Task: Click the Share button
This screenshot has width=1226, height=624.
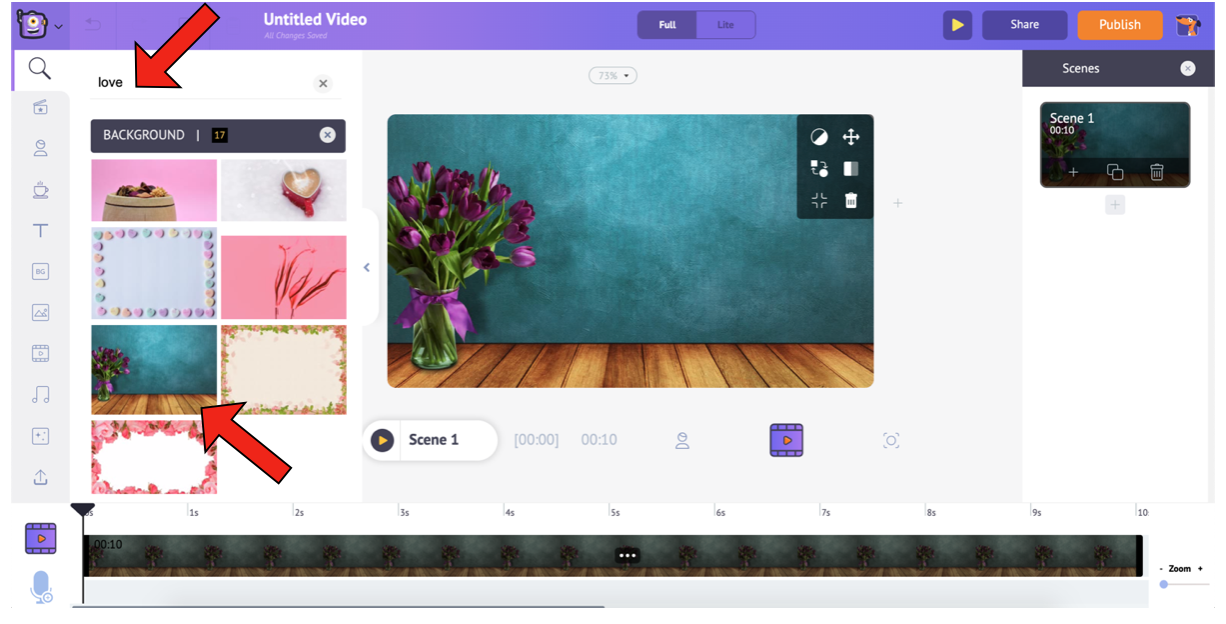Action: tap(1024, 25)
